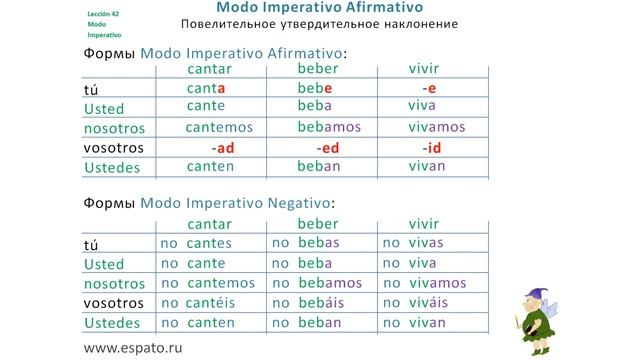Click the affirmative bebamos cell
Screen dimensions: 640x360
(329, 127)
